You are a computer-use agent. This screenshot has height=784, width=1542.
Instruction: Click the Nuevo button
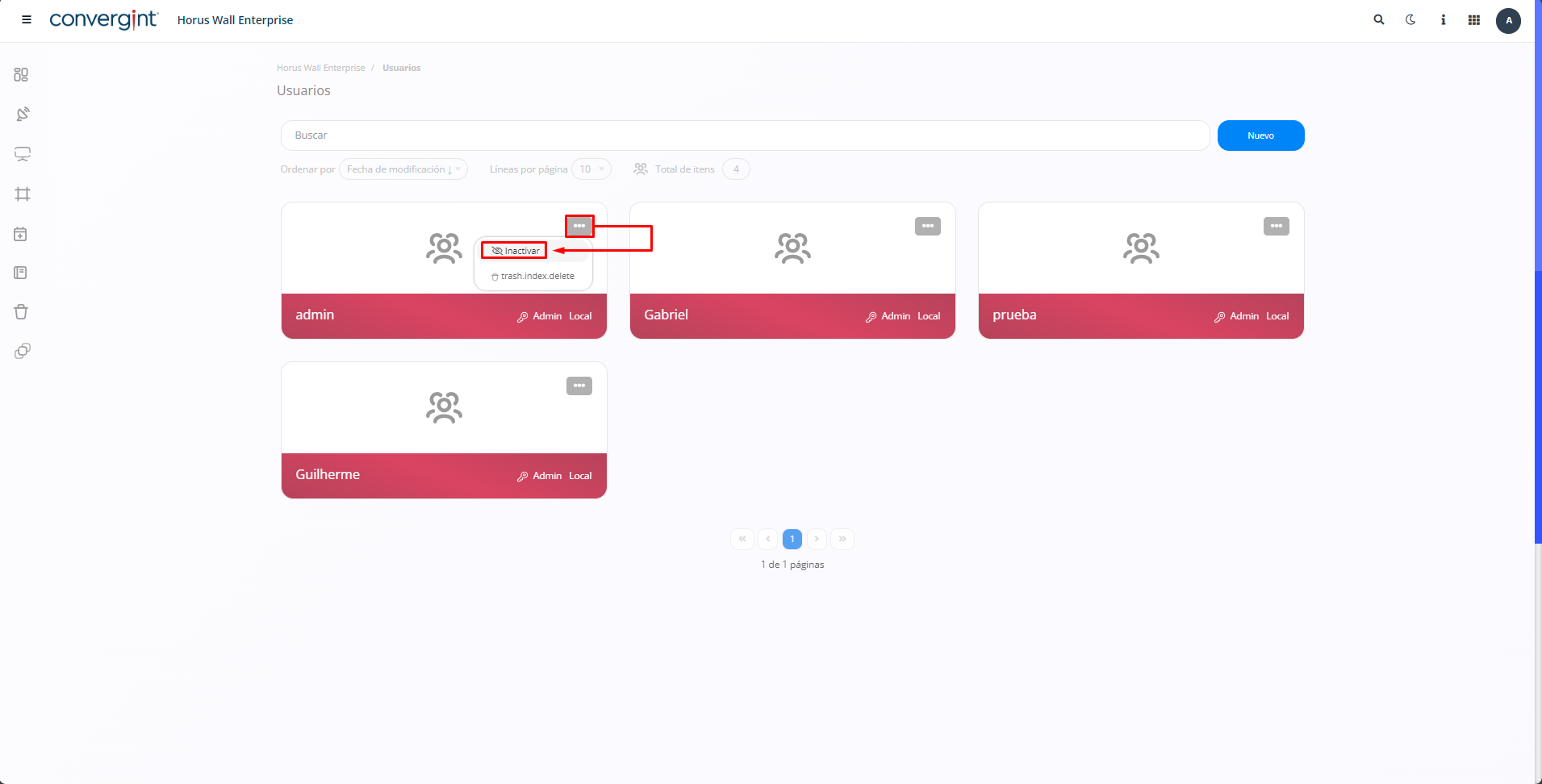click(x=1260, y=136)
